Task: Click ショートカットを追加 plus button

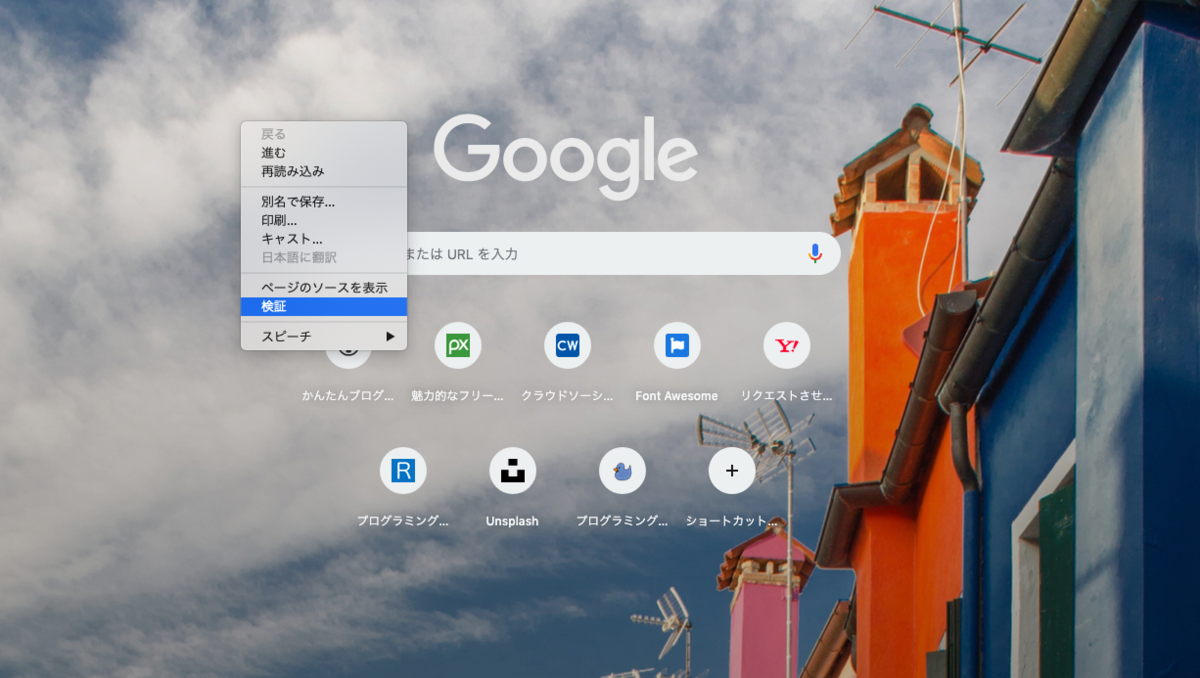Action: [731, 470]
